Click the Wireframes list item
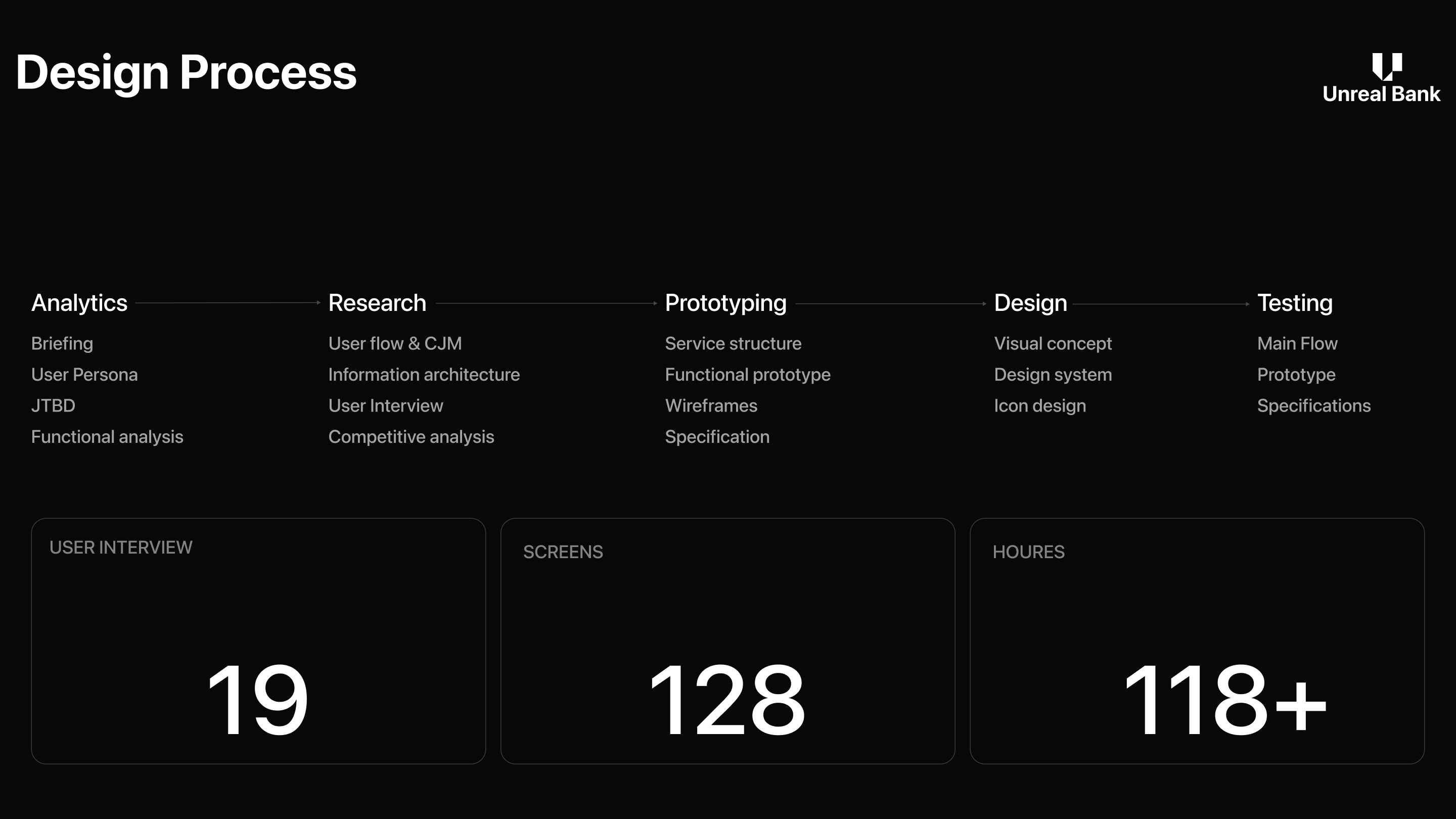This screenshot has height=819, width=1456. tap(710, 406)
